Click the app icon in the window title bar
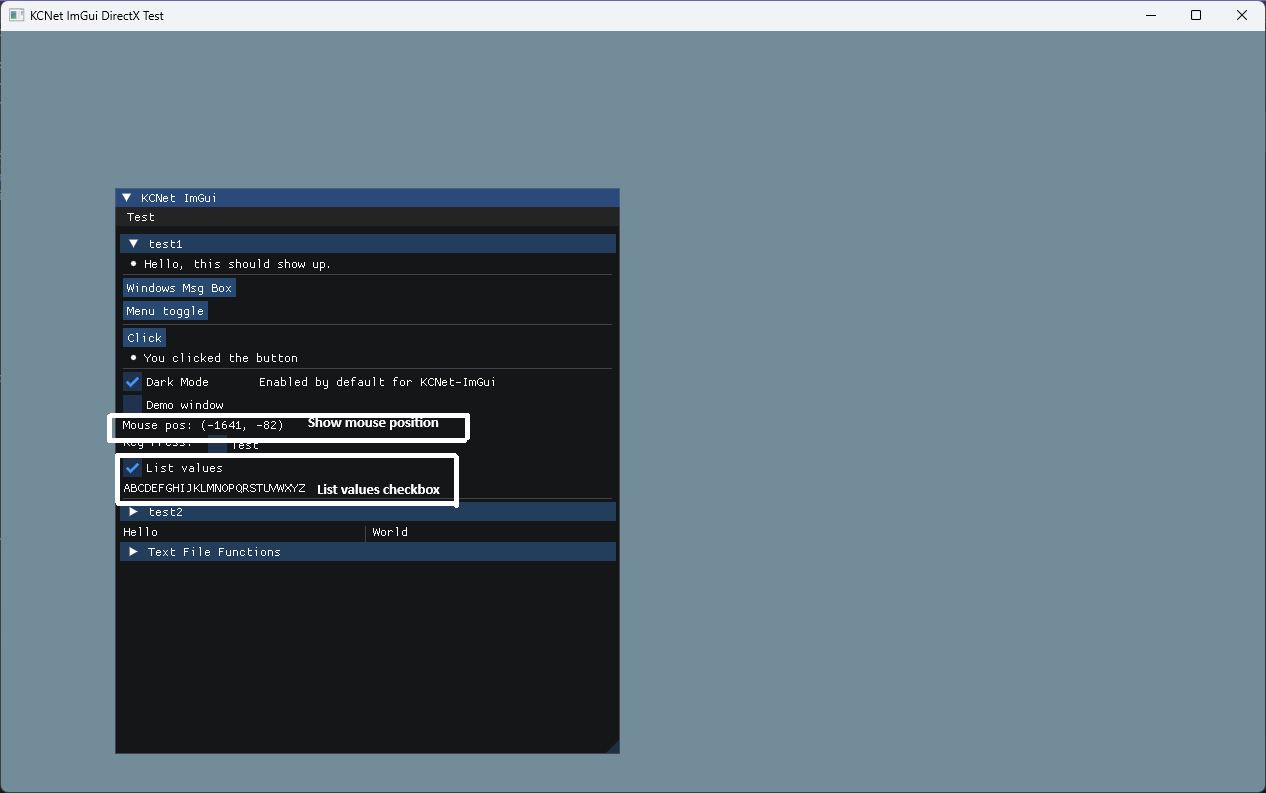The width and height of the screenshot is (1266, 793). tap(16, 15)
